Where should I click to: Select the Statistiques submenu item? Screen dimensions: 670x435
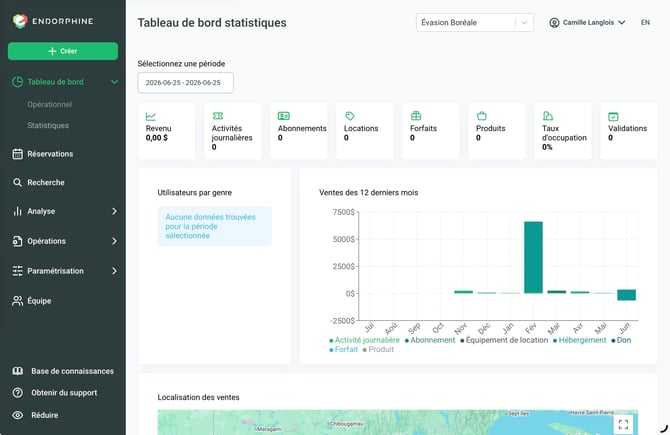(x=48, y=125)
